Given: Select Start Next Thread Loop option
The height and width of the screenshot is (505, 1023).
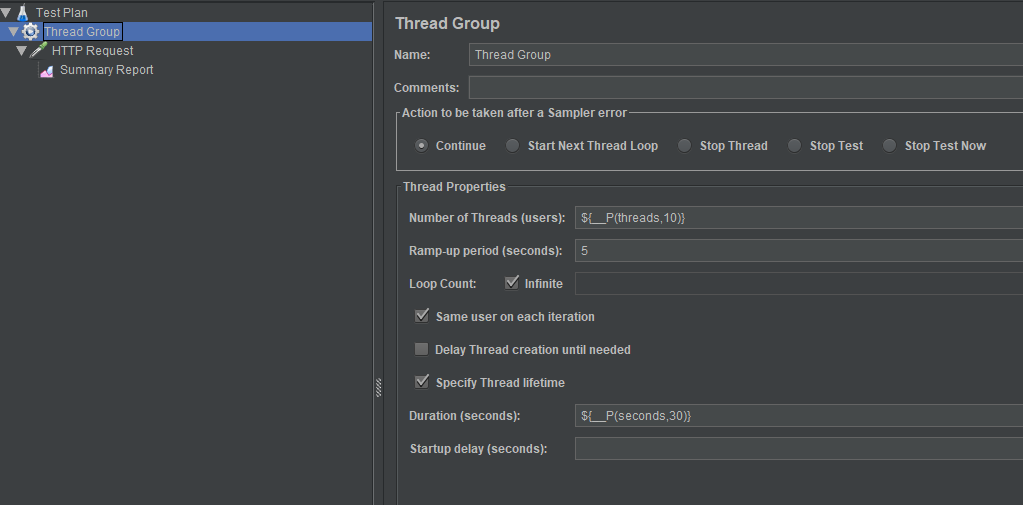Looking at the screenshot, I should point(512,146).
